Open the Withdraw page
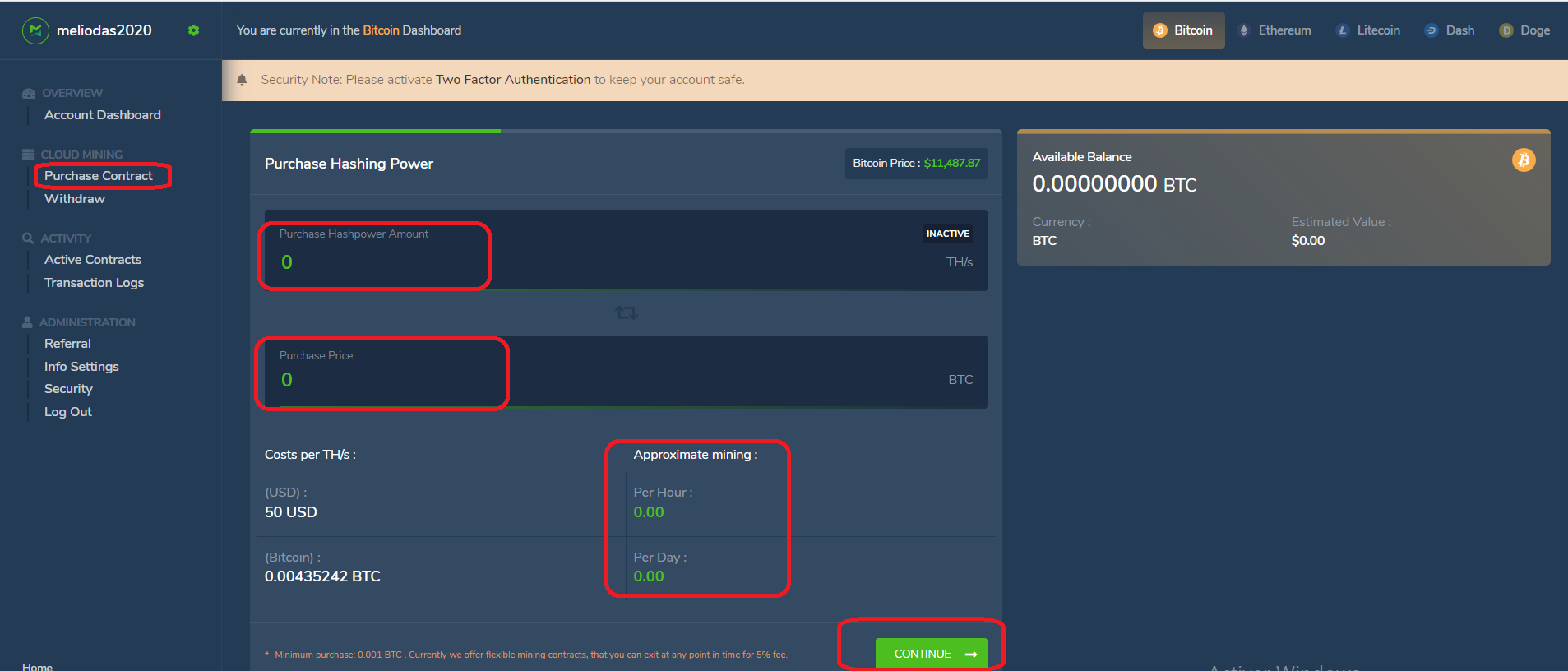This screenshot has height=671, width=1568. (x=75, y=199)
